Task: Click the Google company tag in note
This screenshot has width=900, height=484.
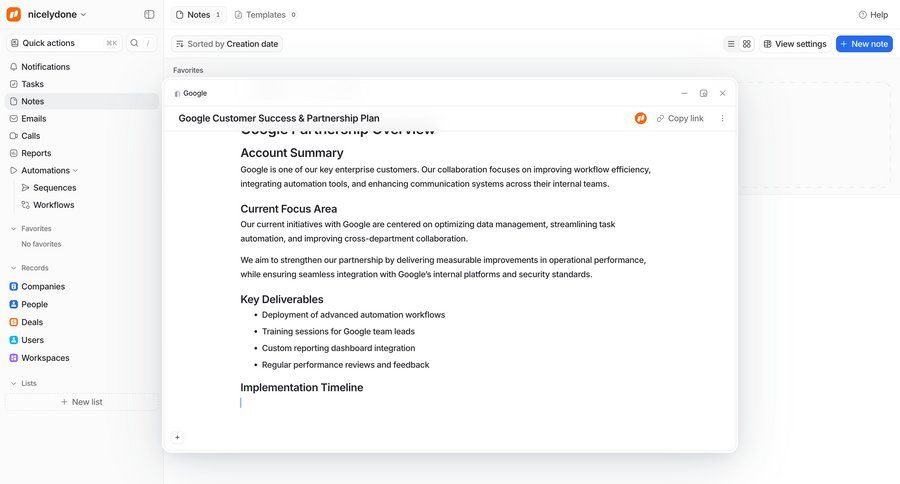Action: pyautogui.click(x=191, y=93)
